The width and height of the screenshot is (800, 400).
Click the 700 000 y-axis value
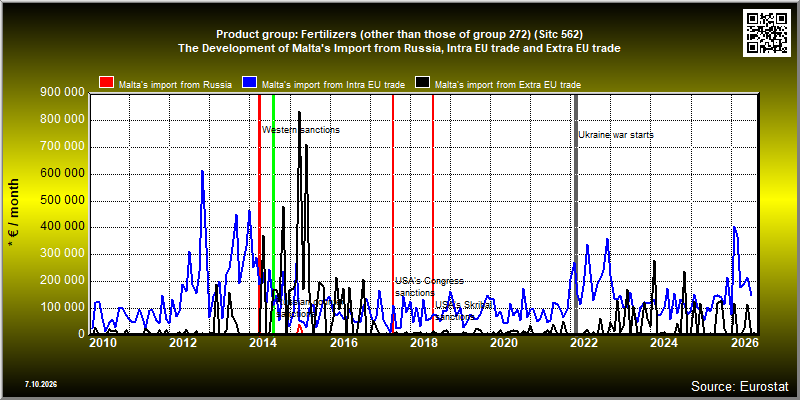click(x=61, y=147)
